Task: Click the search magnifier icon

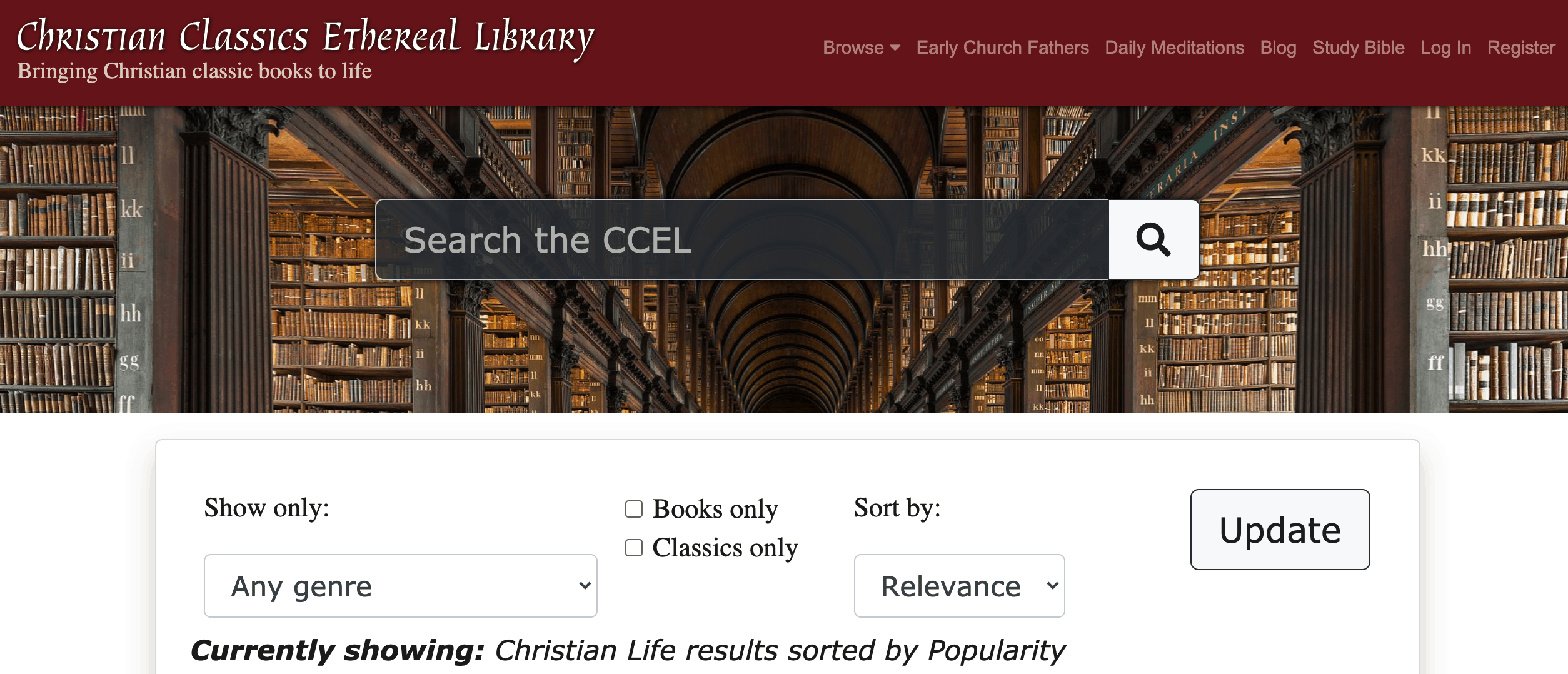Action: click(x=1152, y=239)
